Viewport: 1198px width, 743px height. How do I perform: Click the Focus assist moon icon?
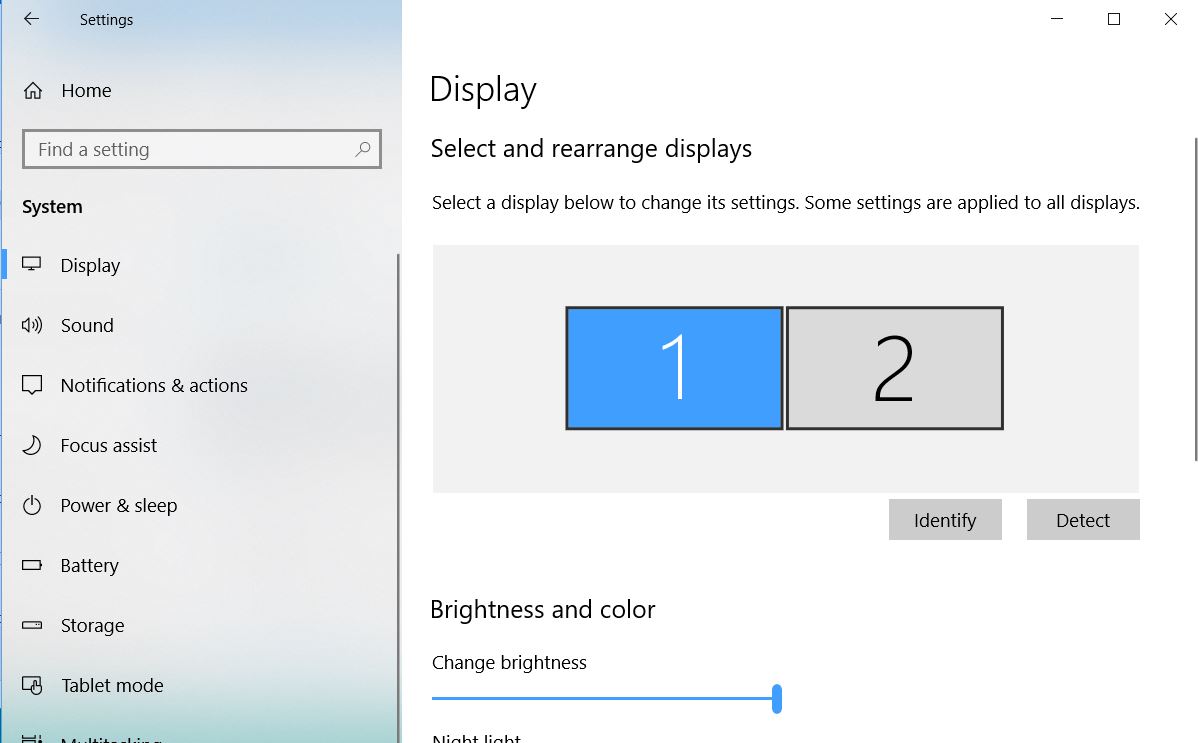tap(32, 445)
